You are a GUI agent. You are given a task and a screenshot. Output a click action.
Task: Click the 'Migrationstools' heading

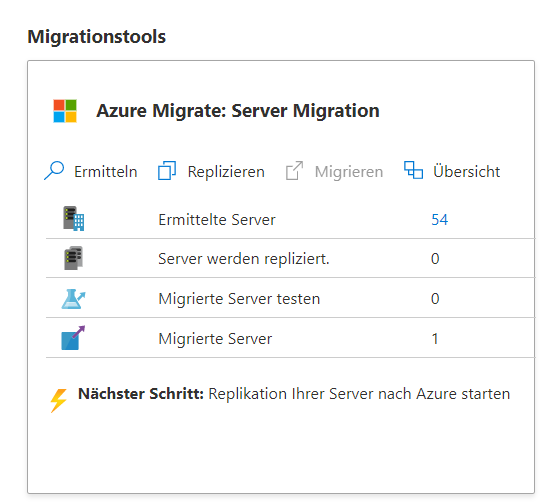pyautogui.click(x=97, y=37)
